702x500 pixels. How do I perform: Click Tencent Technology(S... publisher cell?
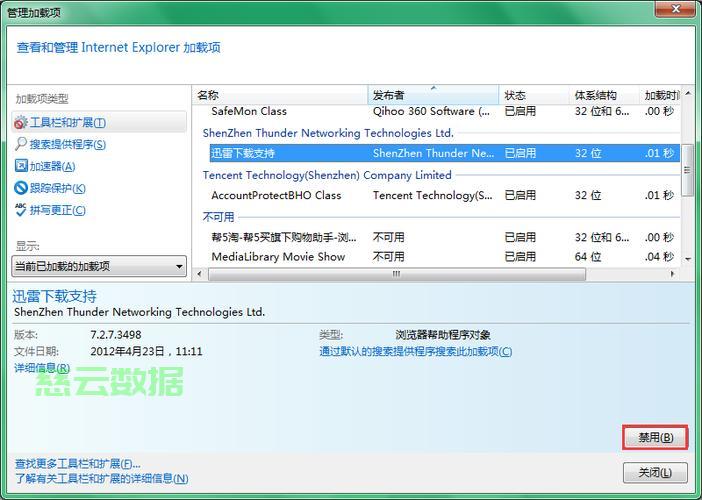432,195
